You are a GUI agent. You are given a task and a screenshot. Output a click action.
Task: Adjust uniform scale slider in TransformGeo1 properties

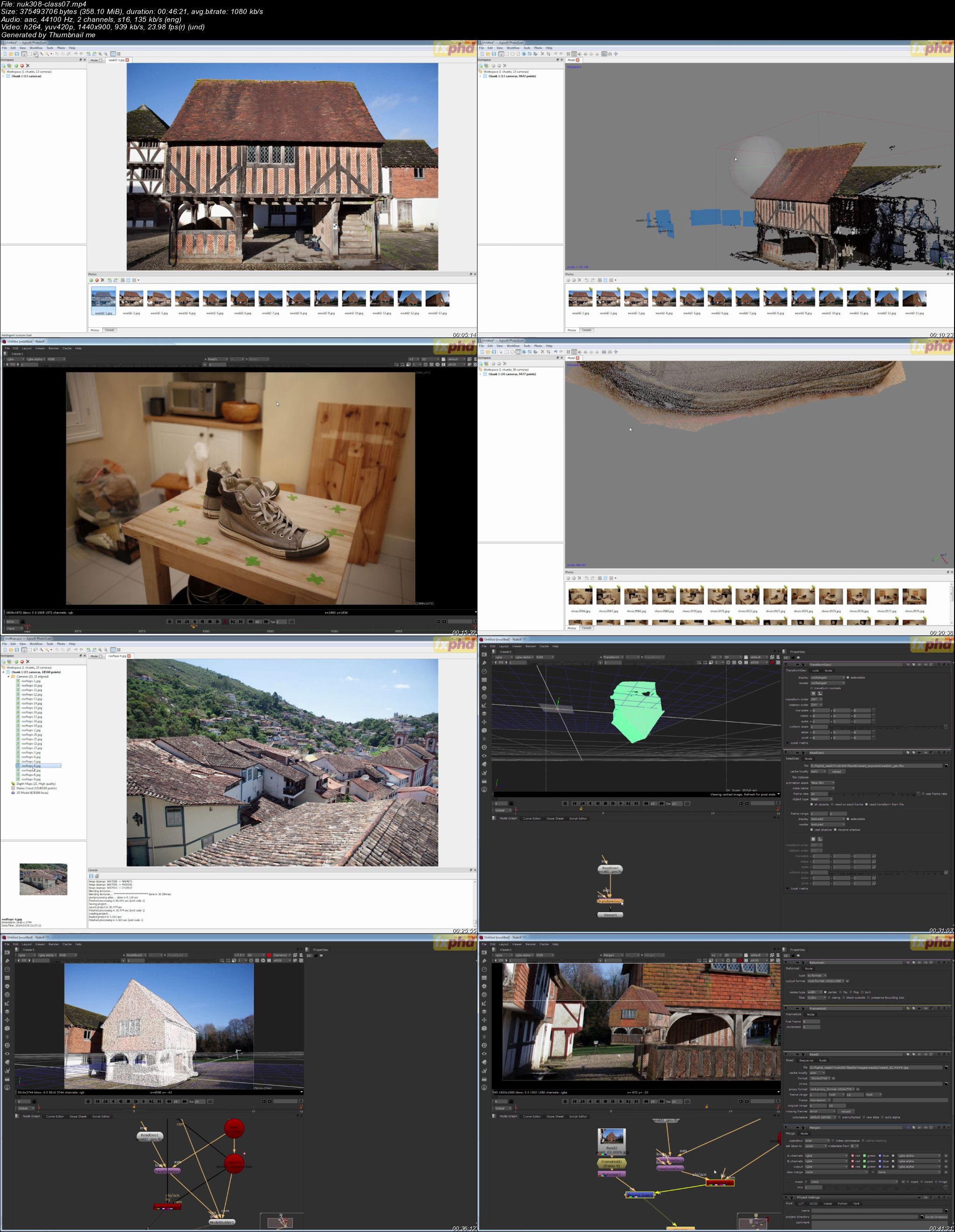point(906,727)
